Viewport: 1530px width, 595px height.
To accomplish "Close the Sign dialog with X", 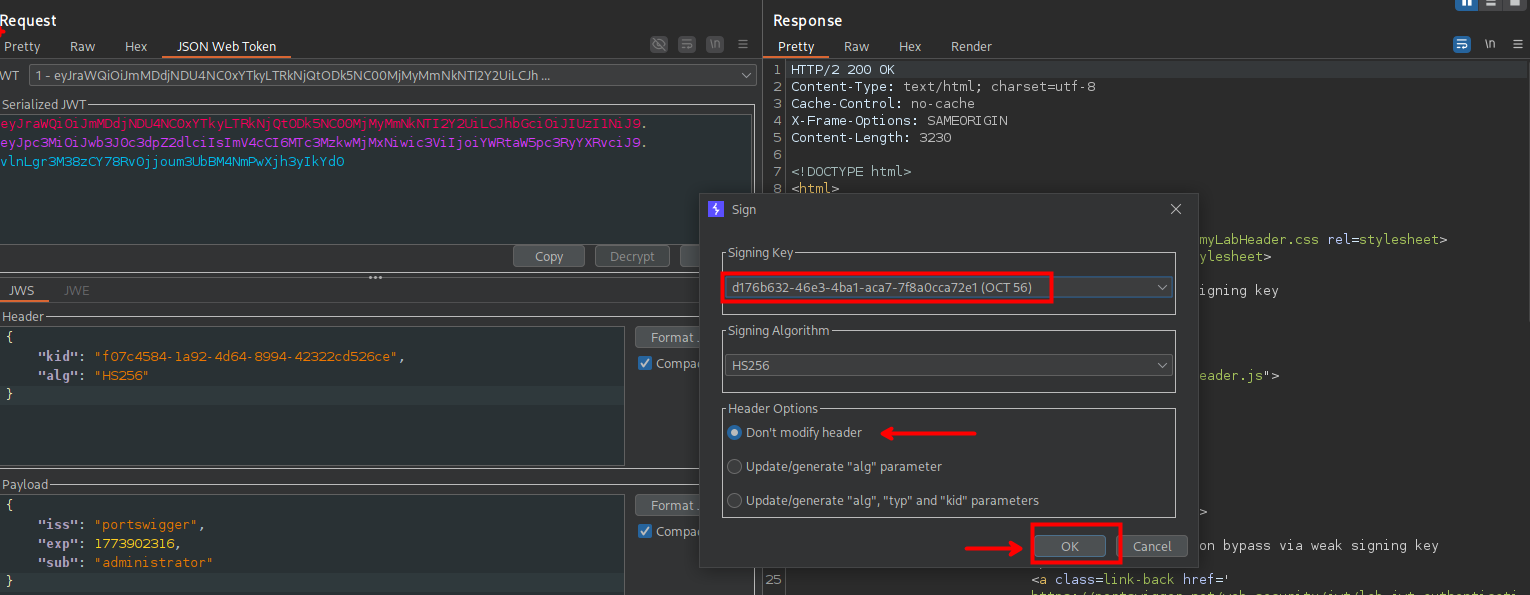I will 1176,209.
